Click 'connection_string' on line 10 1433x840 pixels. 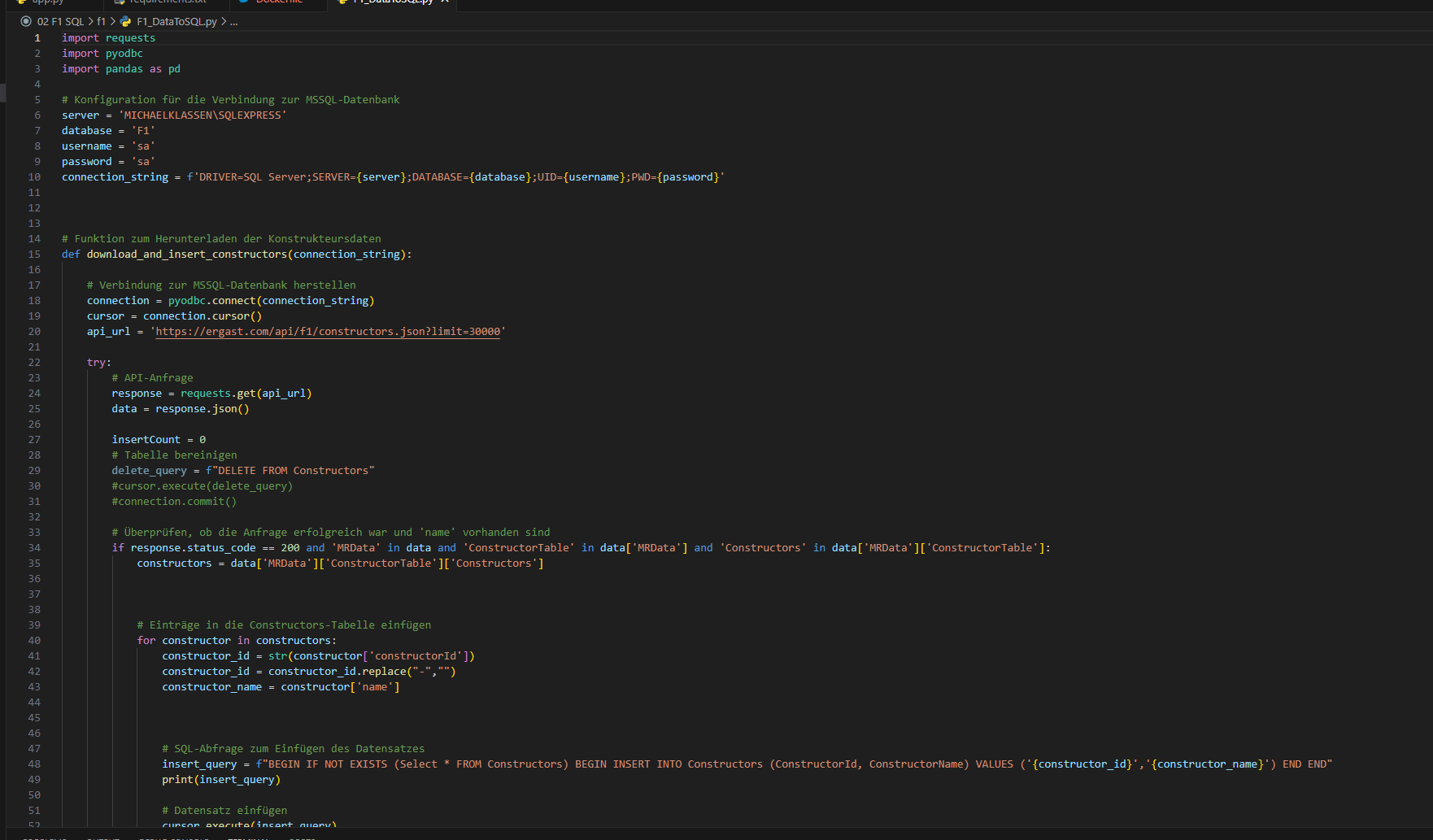pos(115,177)
